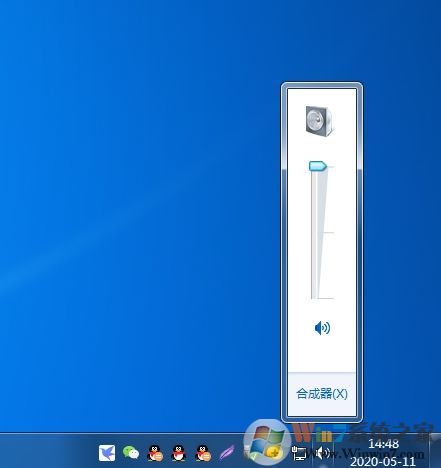Open the green WeChat tray icon
The width and height of the screenshot is (441, 468).
[131, 453]
